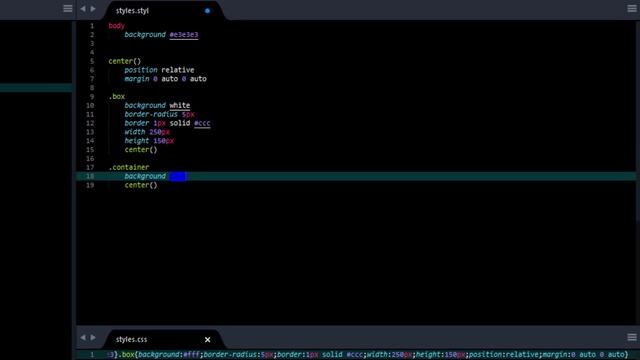Image resolution: width=640 pixels, height=360 pixels.
Task: Go to previous tab in top pane
Action: click(83, 9)
